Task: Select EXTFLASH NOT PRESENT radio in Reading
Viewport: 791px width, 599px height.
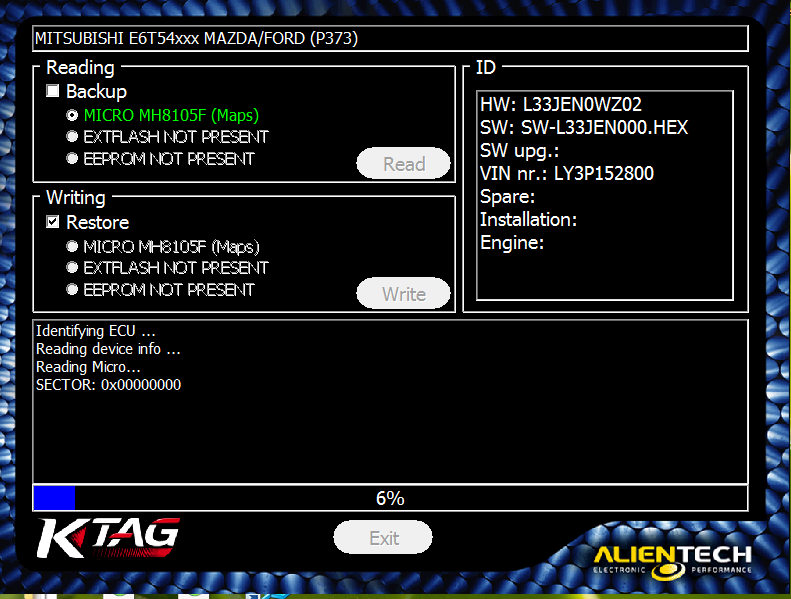Action: (x=72, y=136)
